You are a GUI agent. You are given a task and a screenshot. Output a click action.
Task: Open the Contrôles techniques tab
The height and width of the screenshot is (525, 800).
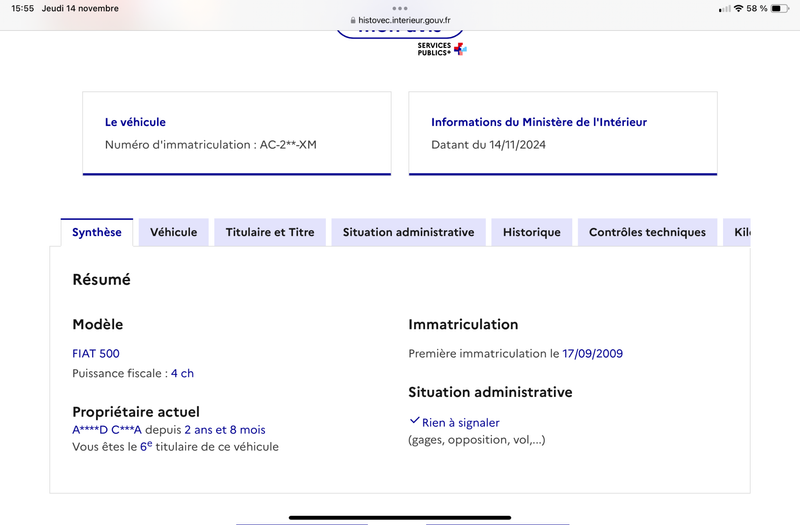(x=647, y=233)
